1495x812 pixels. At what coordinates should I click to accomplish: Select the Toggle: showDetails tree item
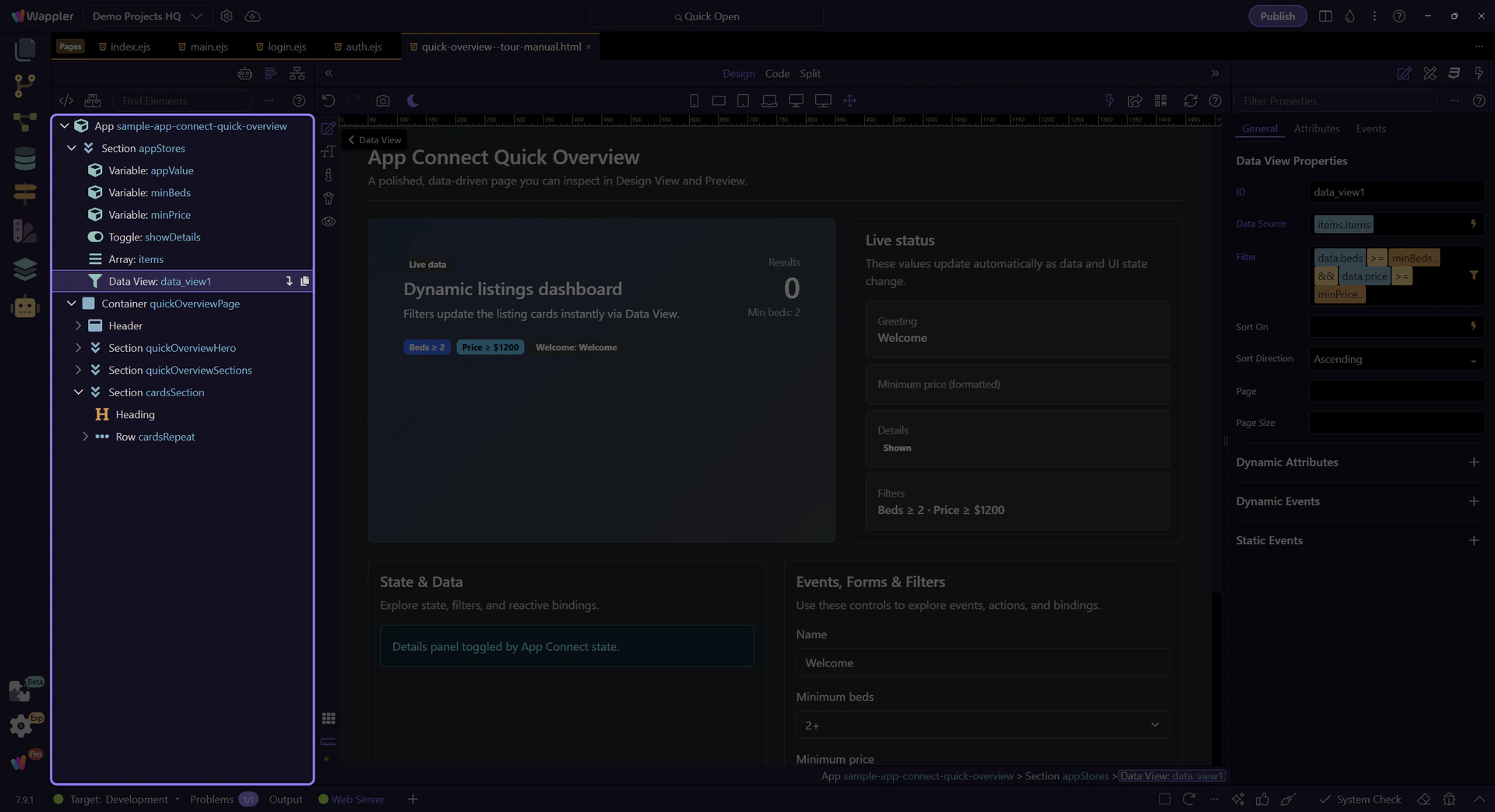pyautogui.click(x=154, y=237)
